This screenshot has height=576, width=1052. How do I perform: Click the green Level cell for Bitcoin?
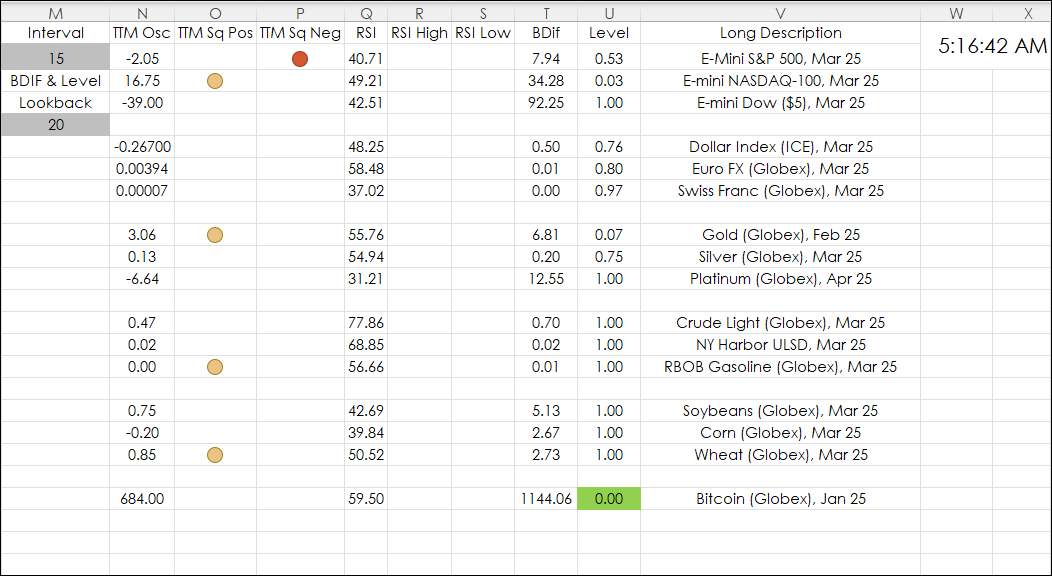608,499
